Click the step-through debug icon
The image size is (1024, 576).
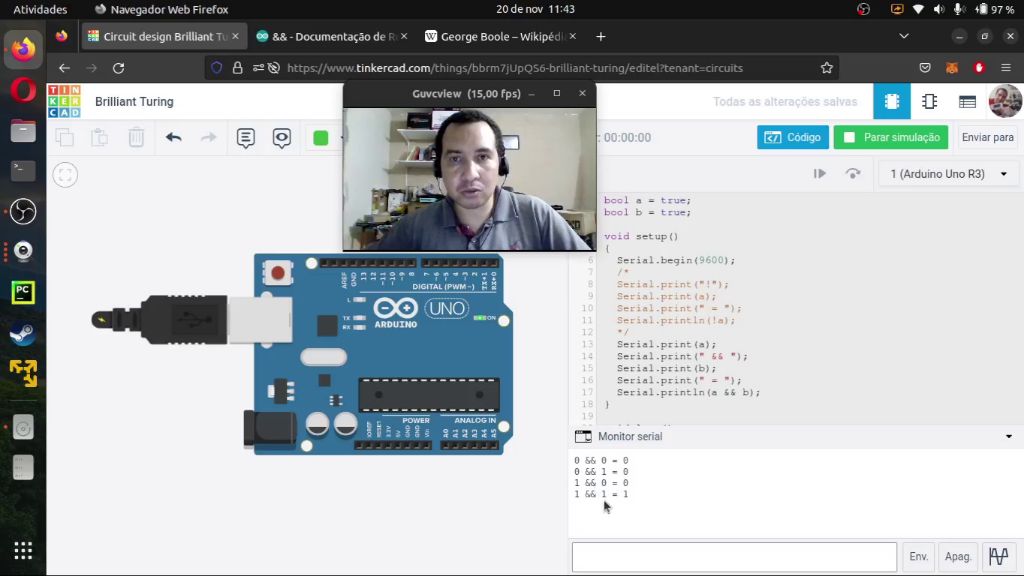pos(820,173)
